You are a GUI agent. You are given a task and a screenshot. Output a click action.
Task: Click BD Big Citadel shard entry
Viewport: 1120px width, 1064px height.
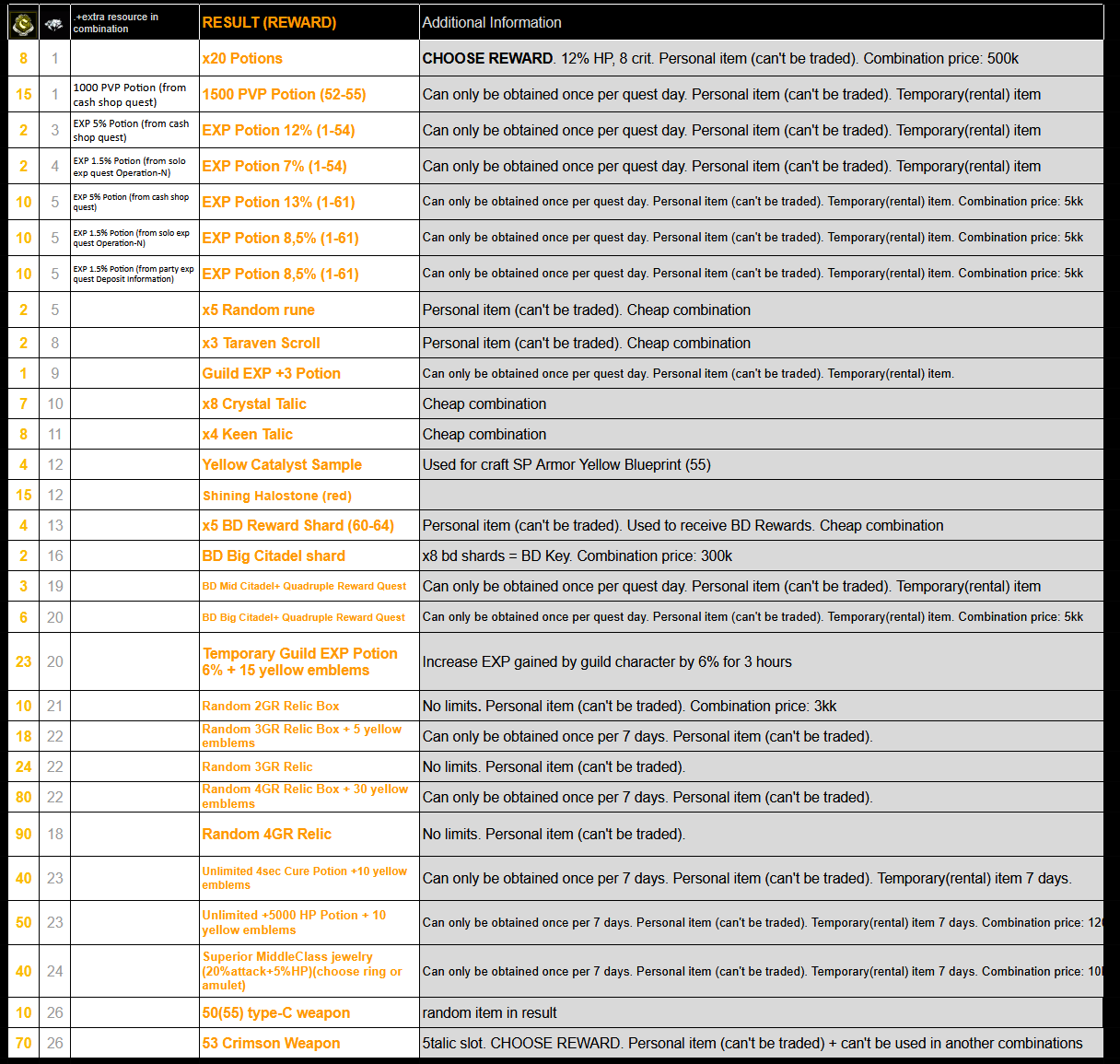(274, 555)
